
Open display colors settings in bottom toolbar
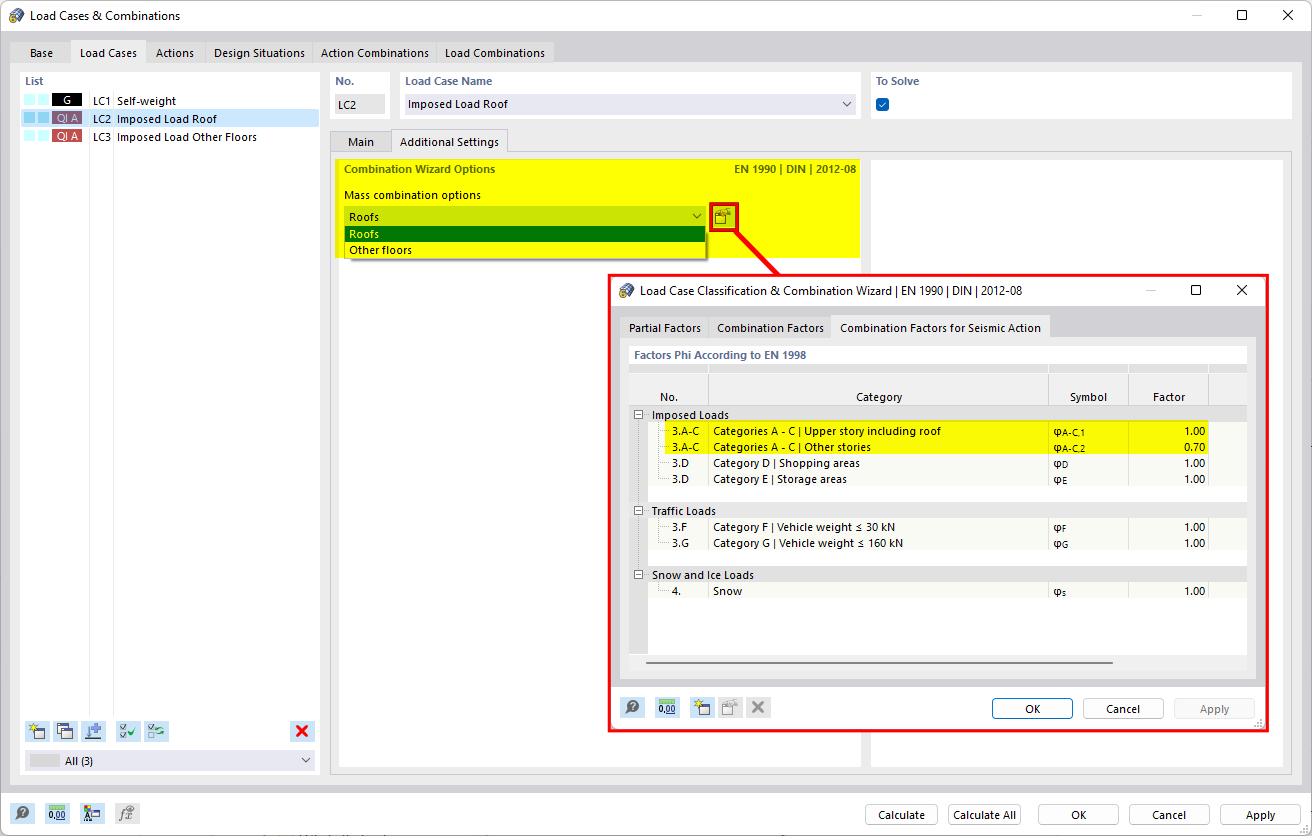tap(92, 813)
